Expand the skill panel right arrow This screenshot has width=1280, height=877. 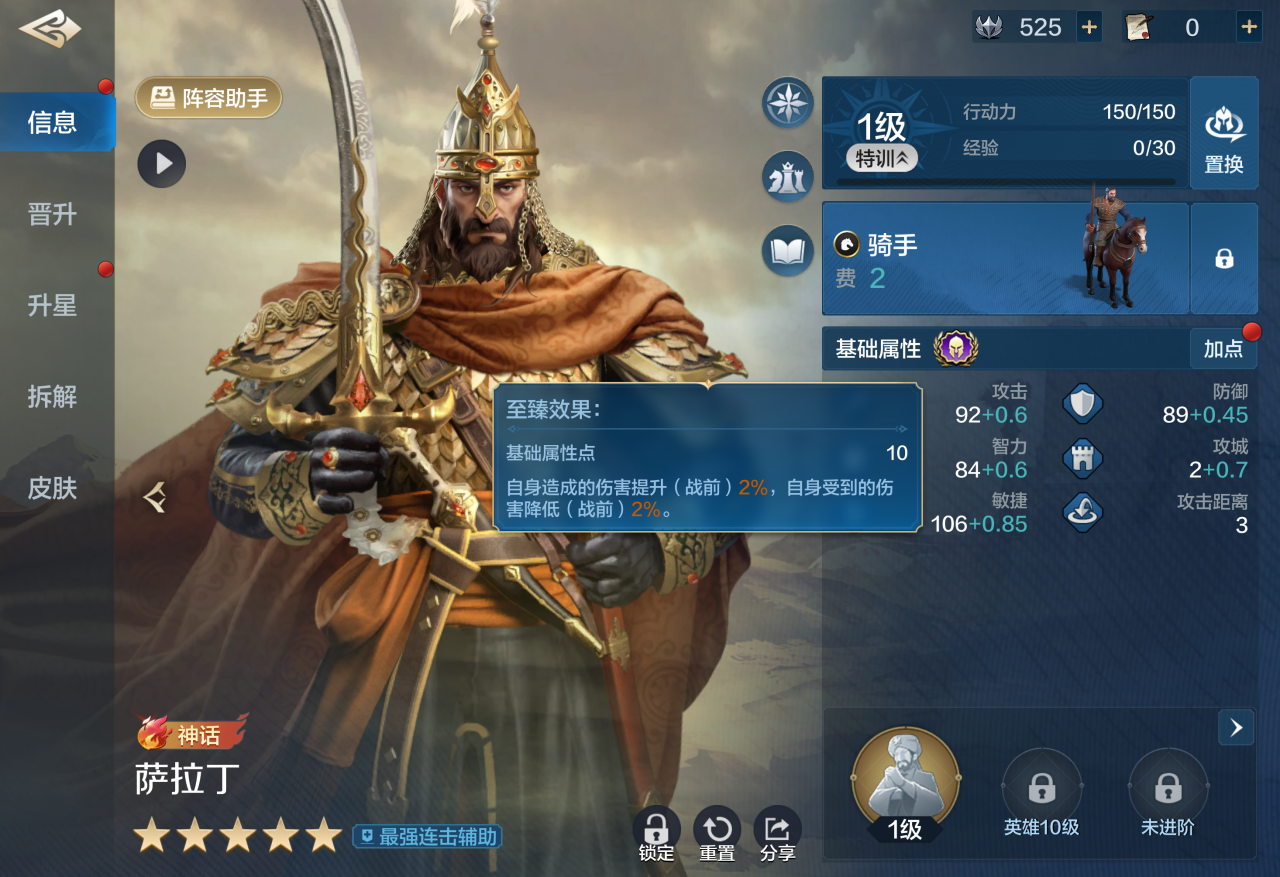tap(1236, 728)
